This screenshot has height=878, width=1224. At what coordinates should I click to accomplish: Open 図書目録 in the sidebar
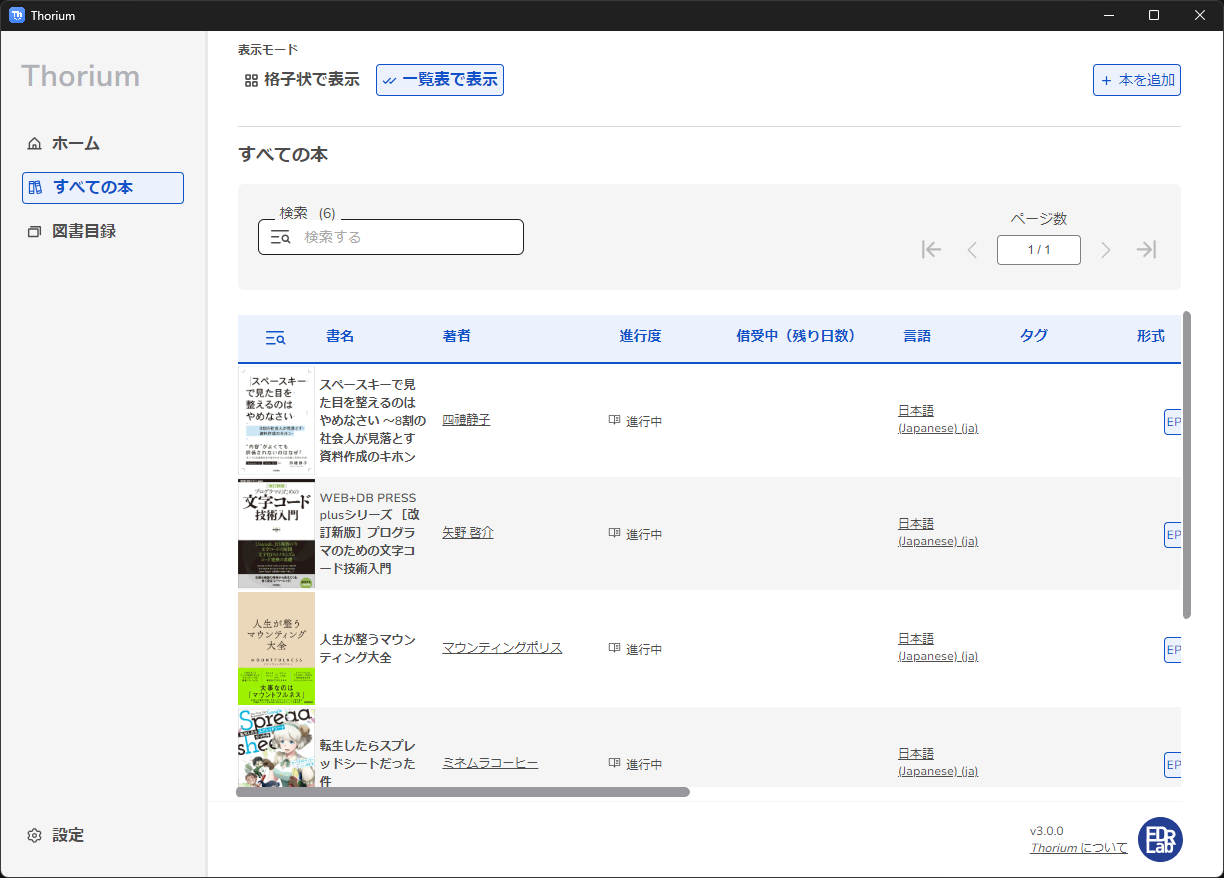pos(83,231)
